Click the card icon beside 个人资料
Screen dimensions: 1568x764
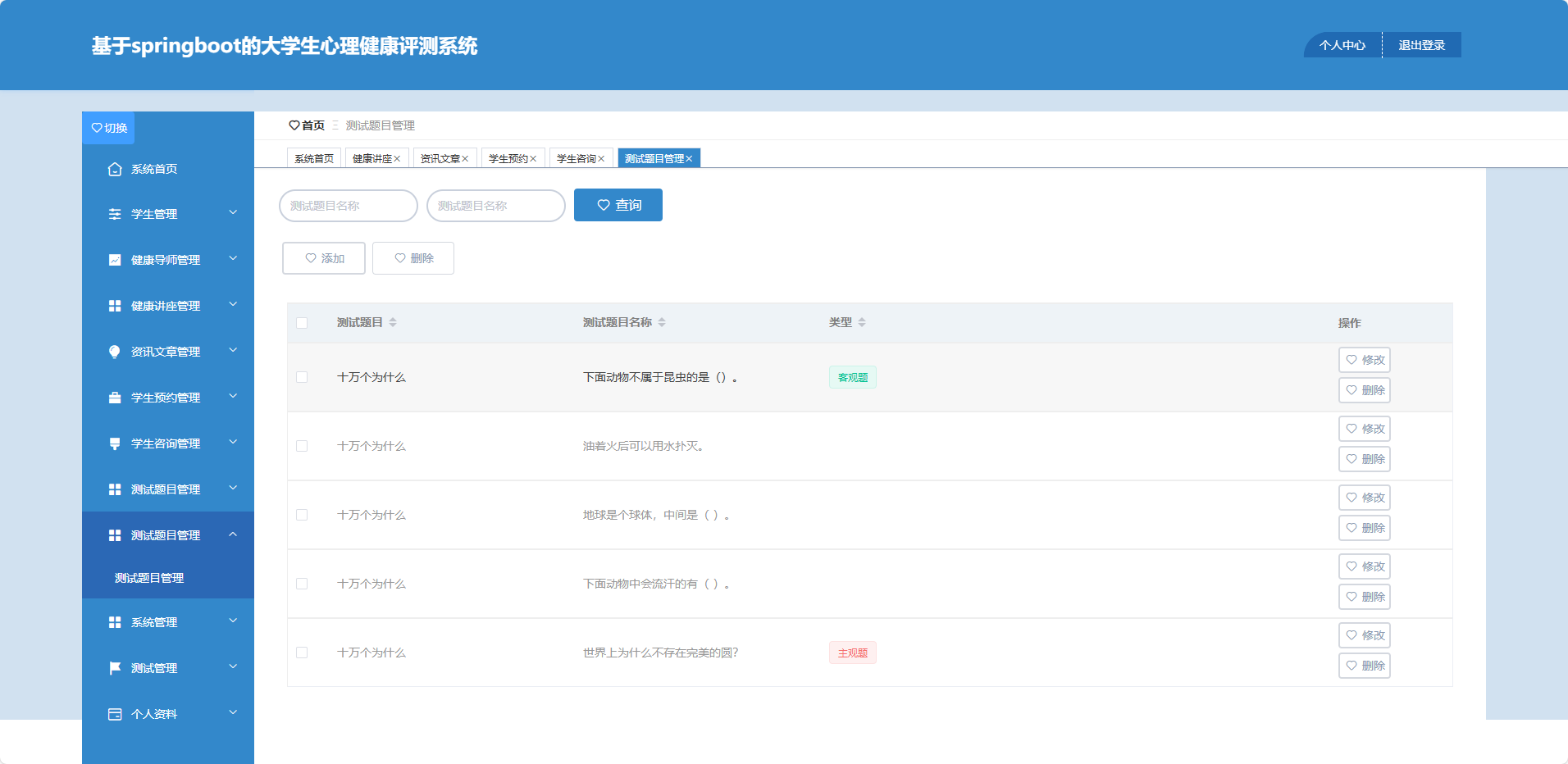[115, 714]
